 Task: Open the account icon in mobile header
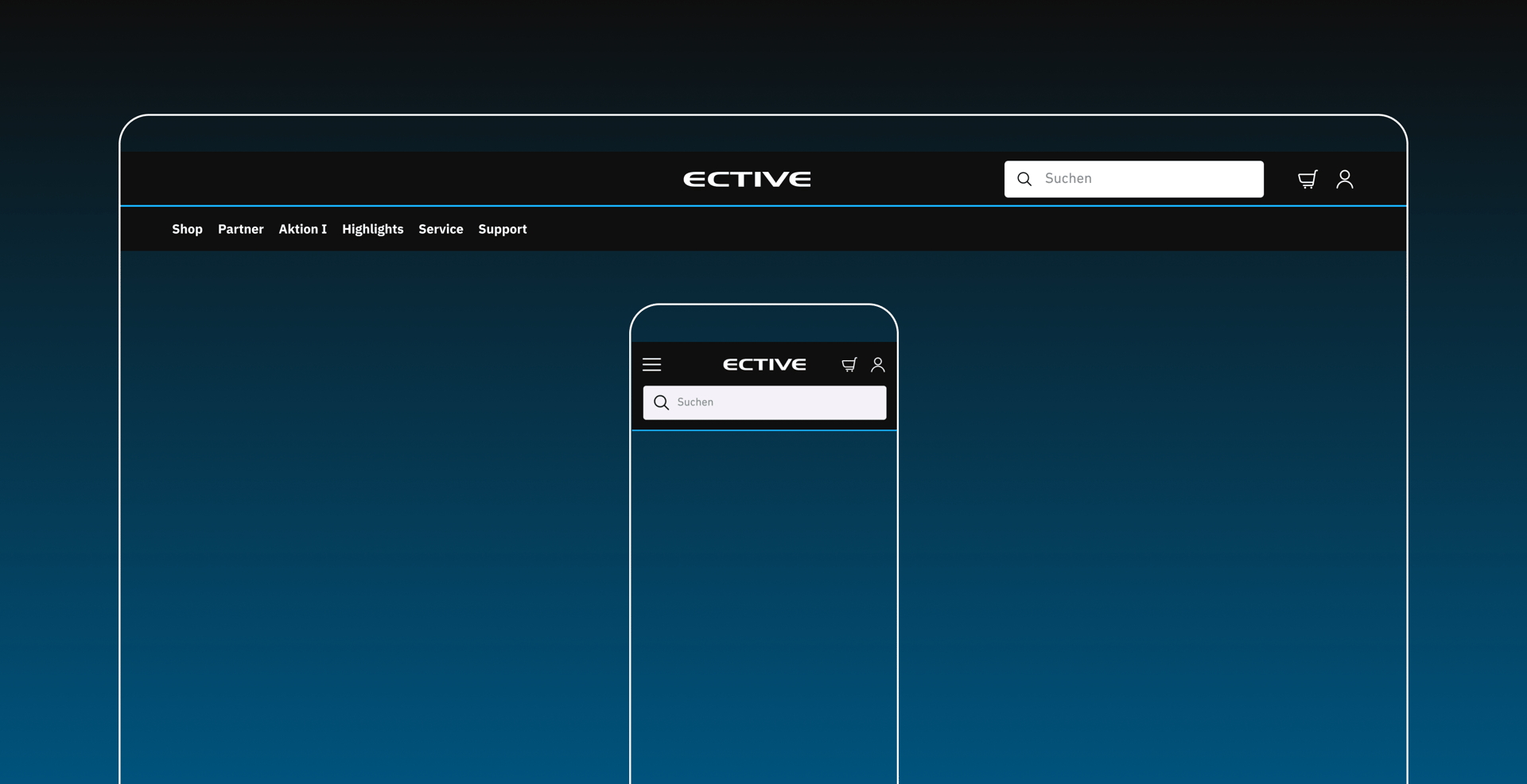878,365
